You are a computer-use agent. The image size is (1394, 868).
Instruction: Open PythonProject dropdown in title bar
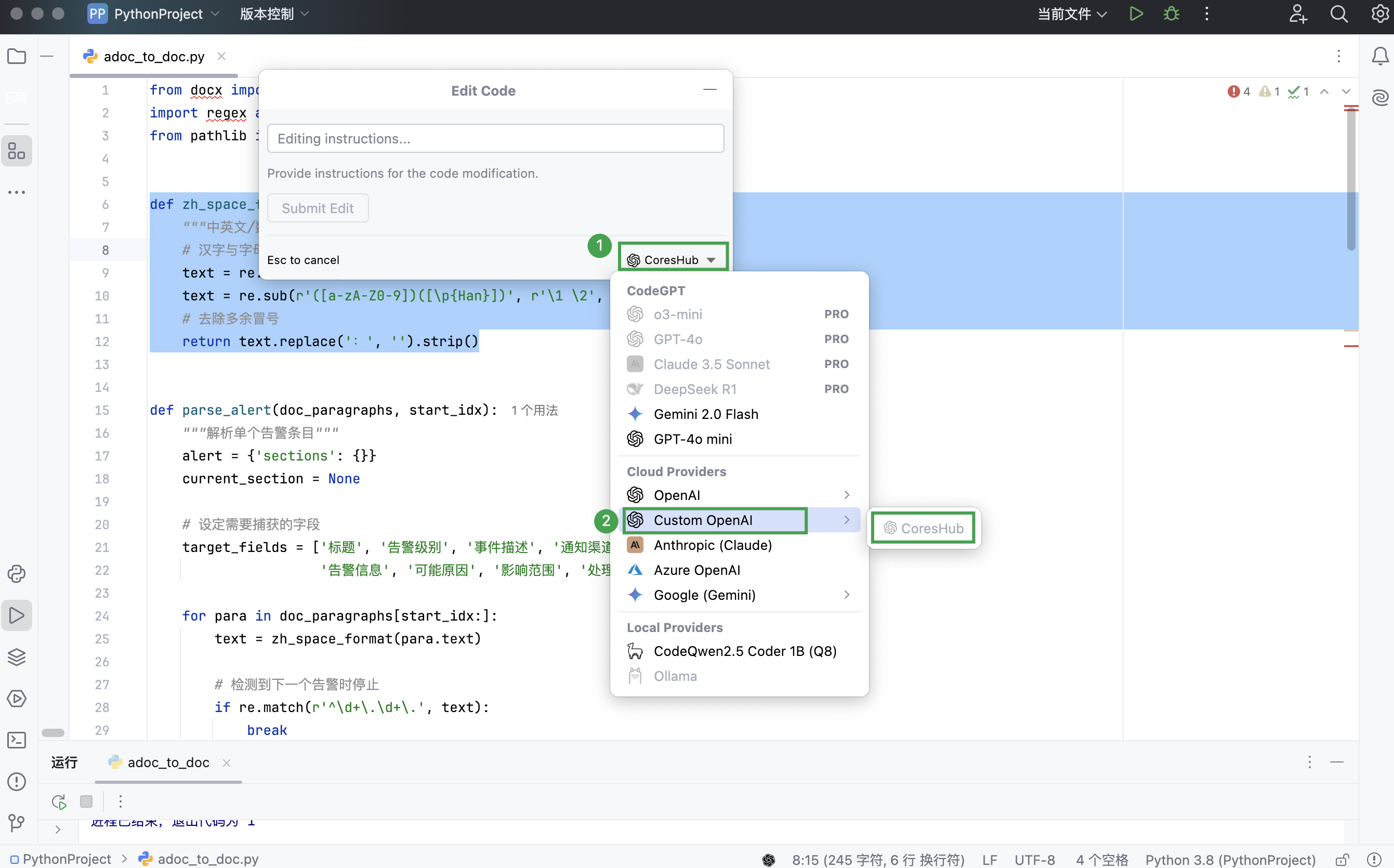pyautogui.click(x=154, y=14)
